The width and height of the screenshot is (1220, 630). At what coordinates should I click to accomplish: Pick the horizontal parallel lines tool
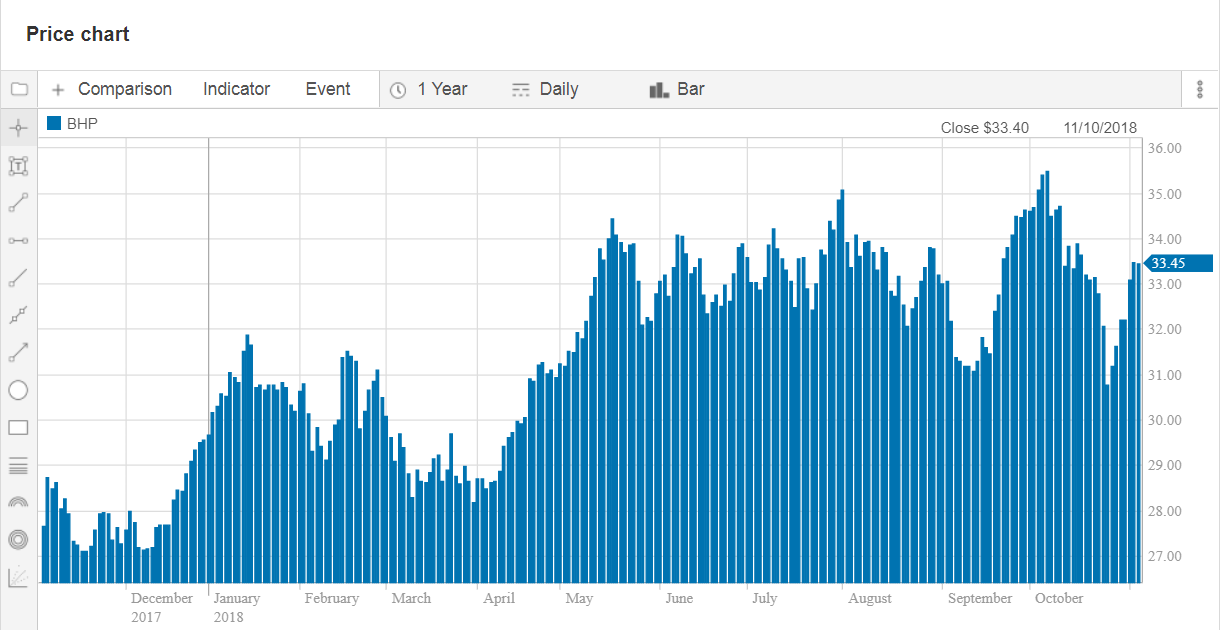click(x=18, y=465)
